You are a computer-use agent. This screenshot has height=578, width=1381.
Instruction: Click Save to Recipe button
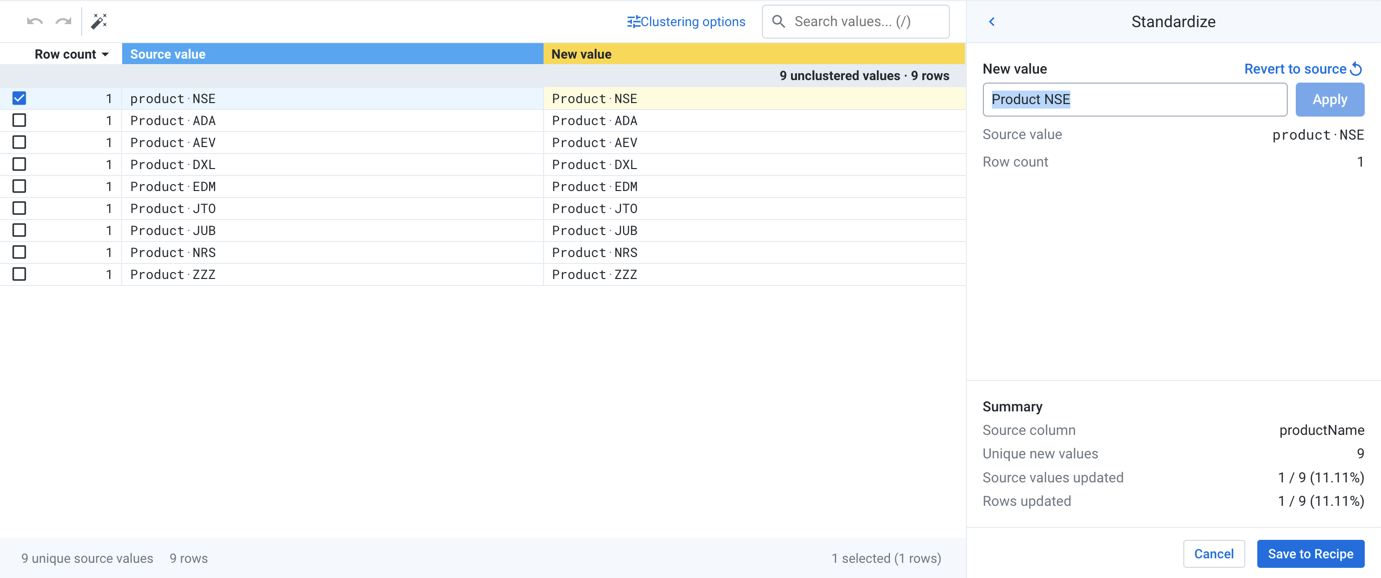1310,554
